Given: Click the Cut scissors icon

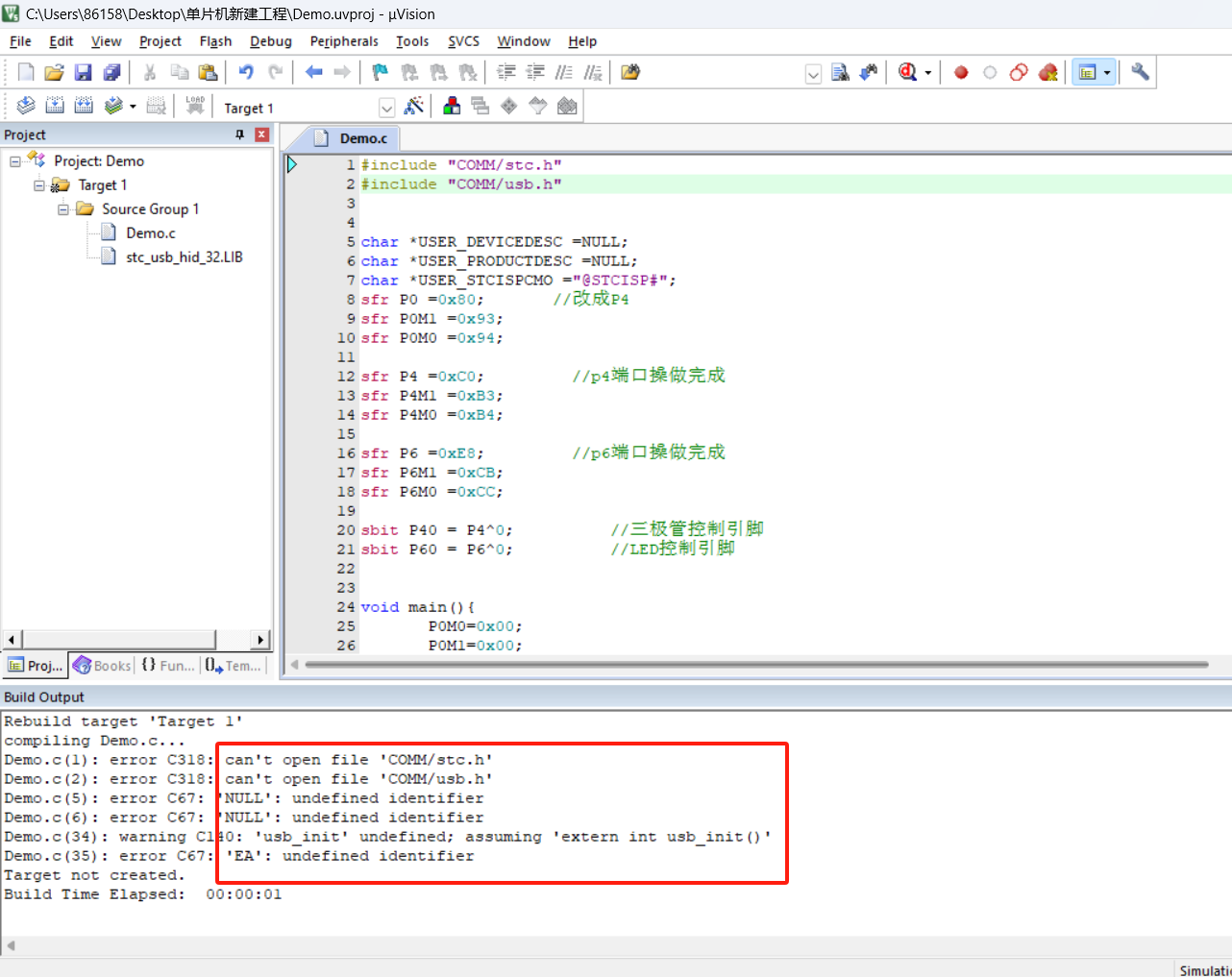Looking at the screenshot, I should (x=150, y=72).
